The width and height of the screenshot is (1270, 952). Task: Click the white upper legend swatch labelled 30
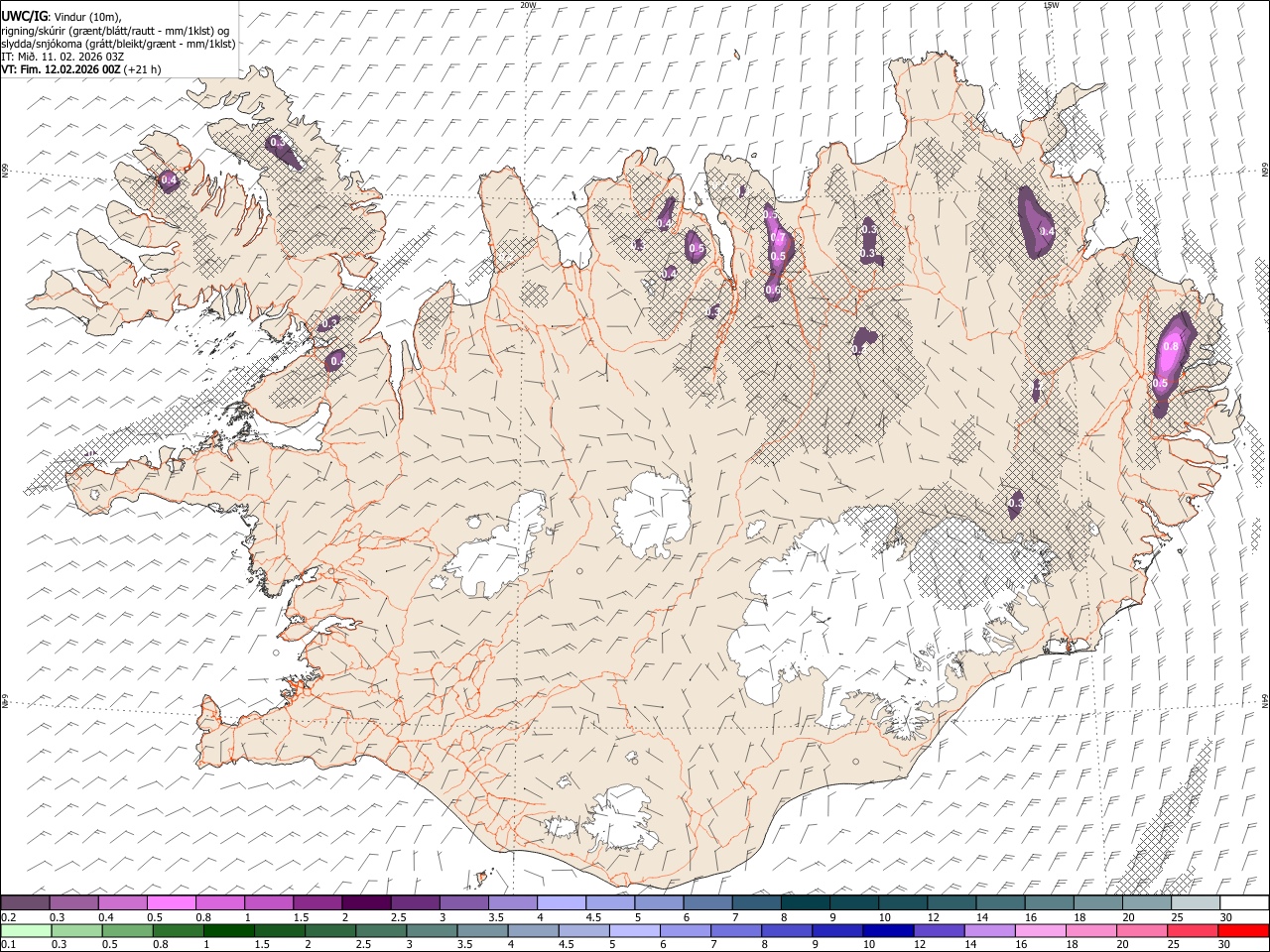tap(1243, 903)
